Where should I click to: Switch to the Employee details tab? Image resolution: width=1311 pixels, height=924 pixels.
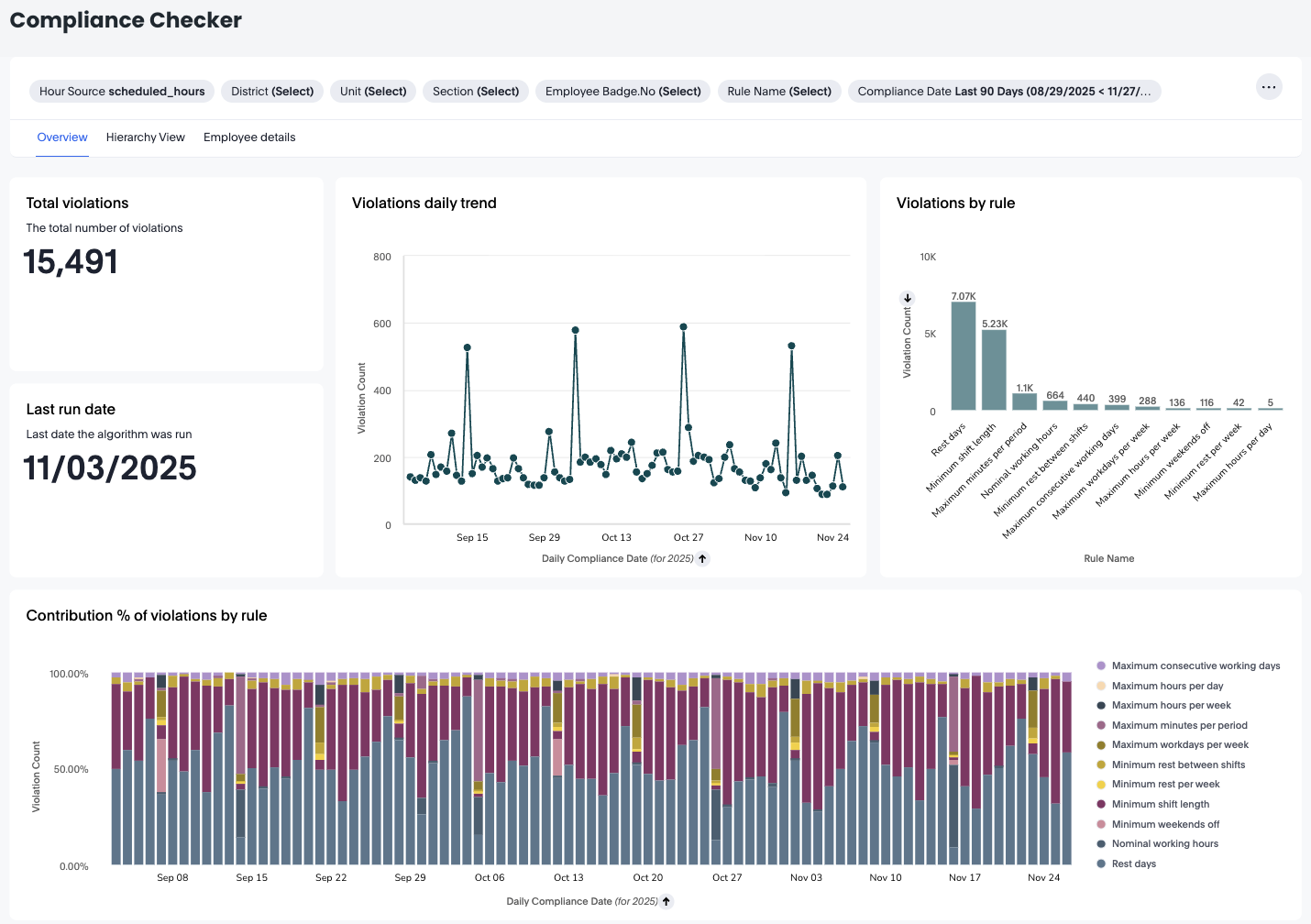coord(249,137)
